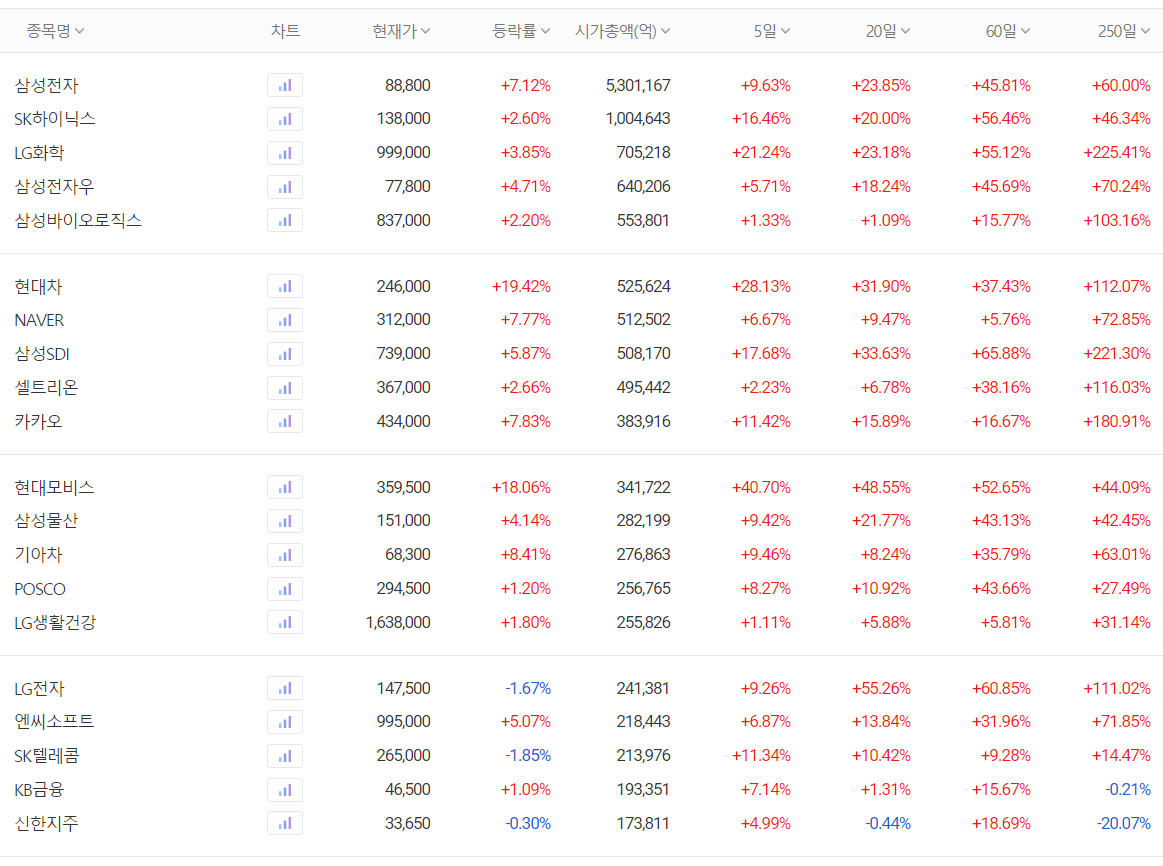Select LG전자 change rate -1.67%
Image resolution: width=1163 pixels, height=866 pixels.
tap(528, 688)
